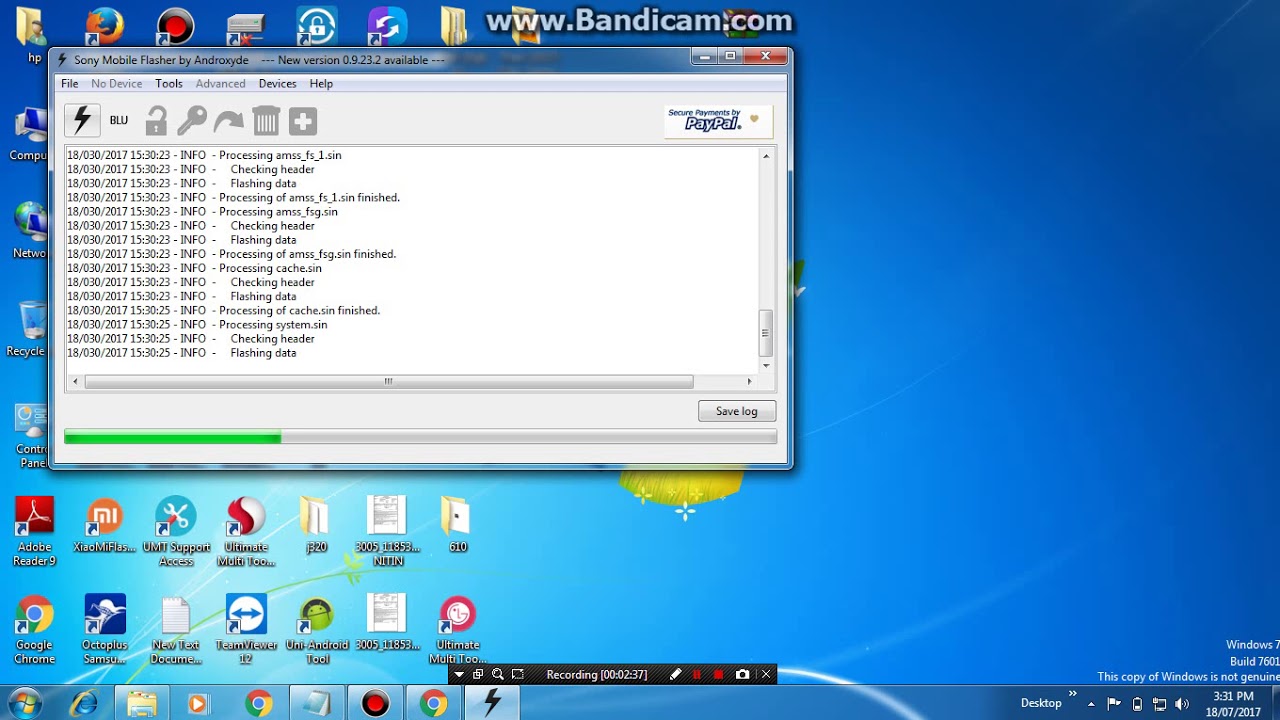This screenshot has height=720, width=1280.
Task: Select the Firefox desktop shortcut
Action: [104, 27]
